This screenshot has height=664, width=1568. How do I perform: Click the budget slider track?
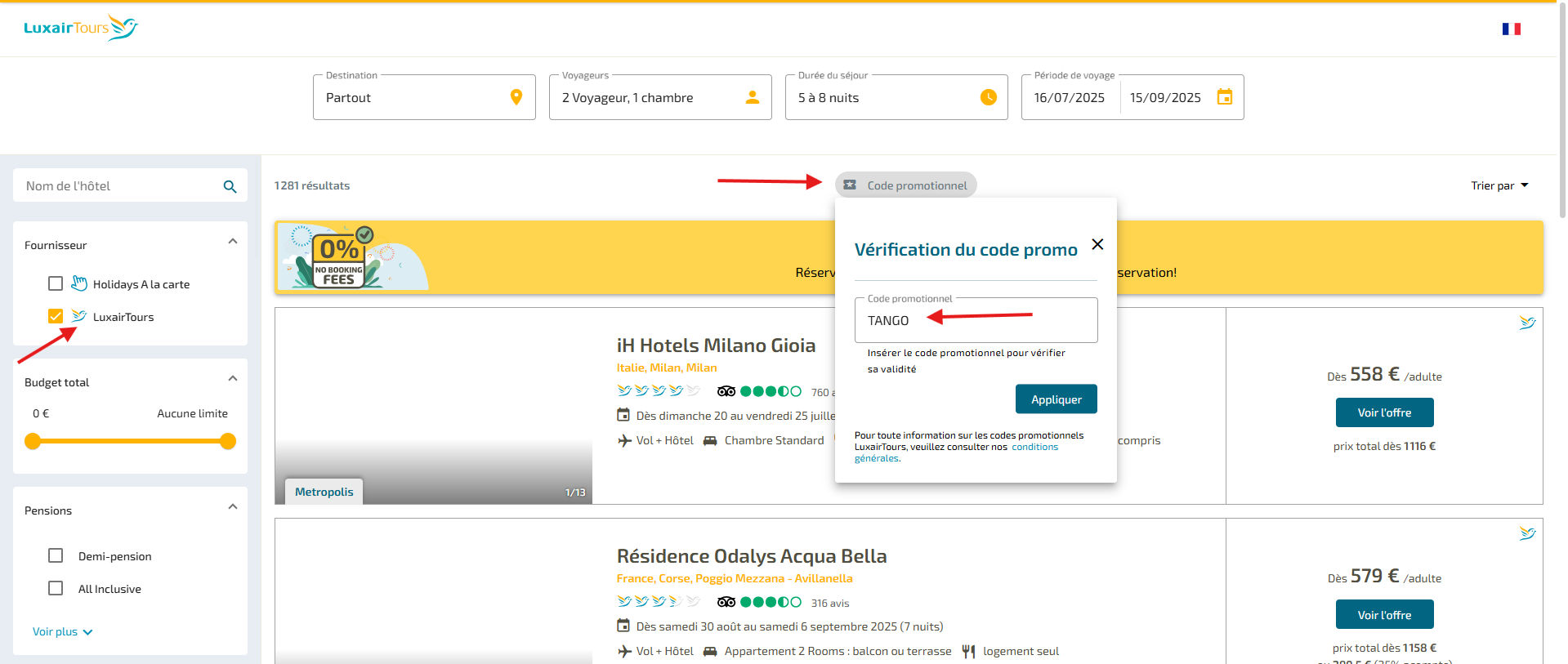[x=131, y=441]
